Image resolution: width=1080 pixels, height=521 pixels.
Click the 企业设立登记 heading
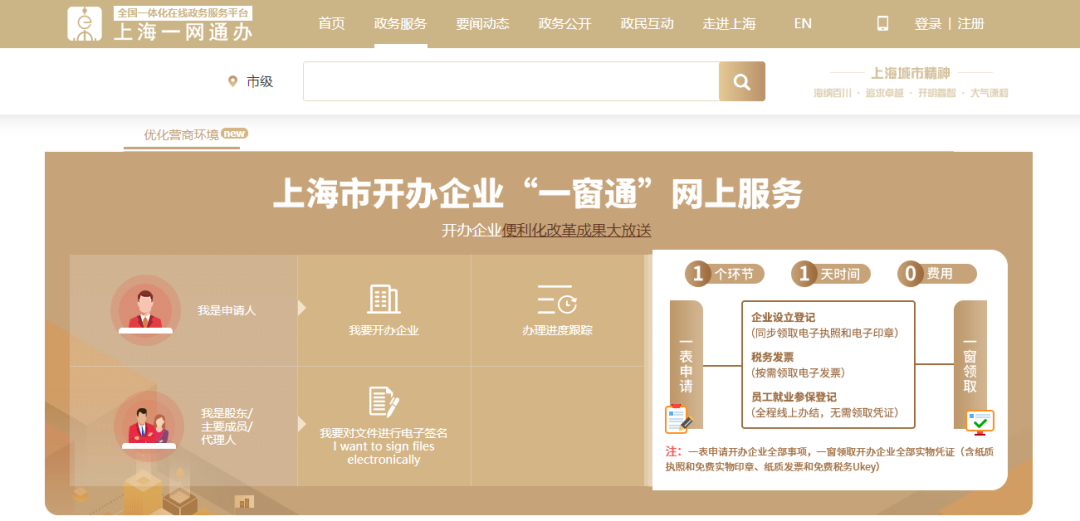[x=783, y=318]
